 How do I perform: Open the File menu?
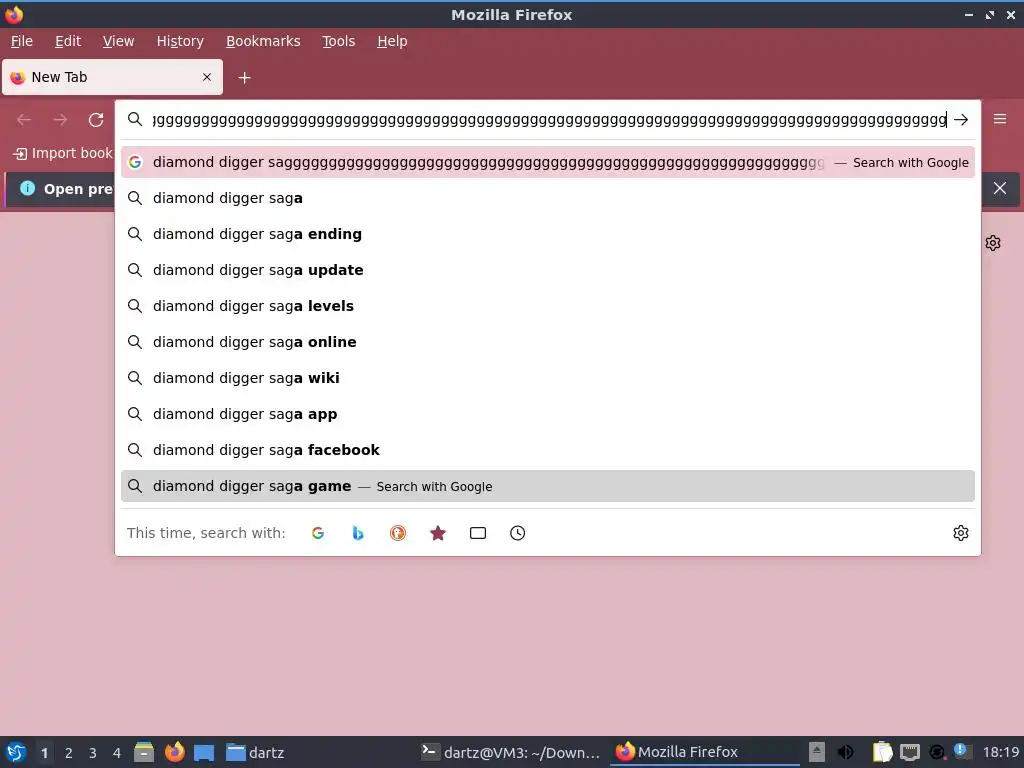click(22, 41)
